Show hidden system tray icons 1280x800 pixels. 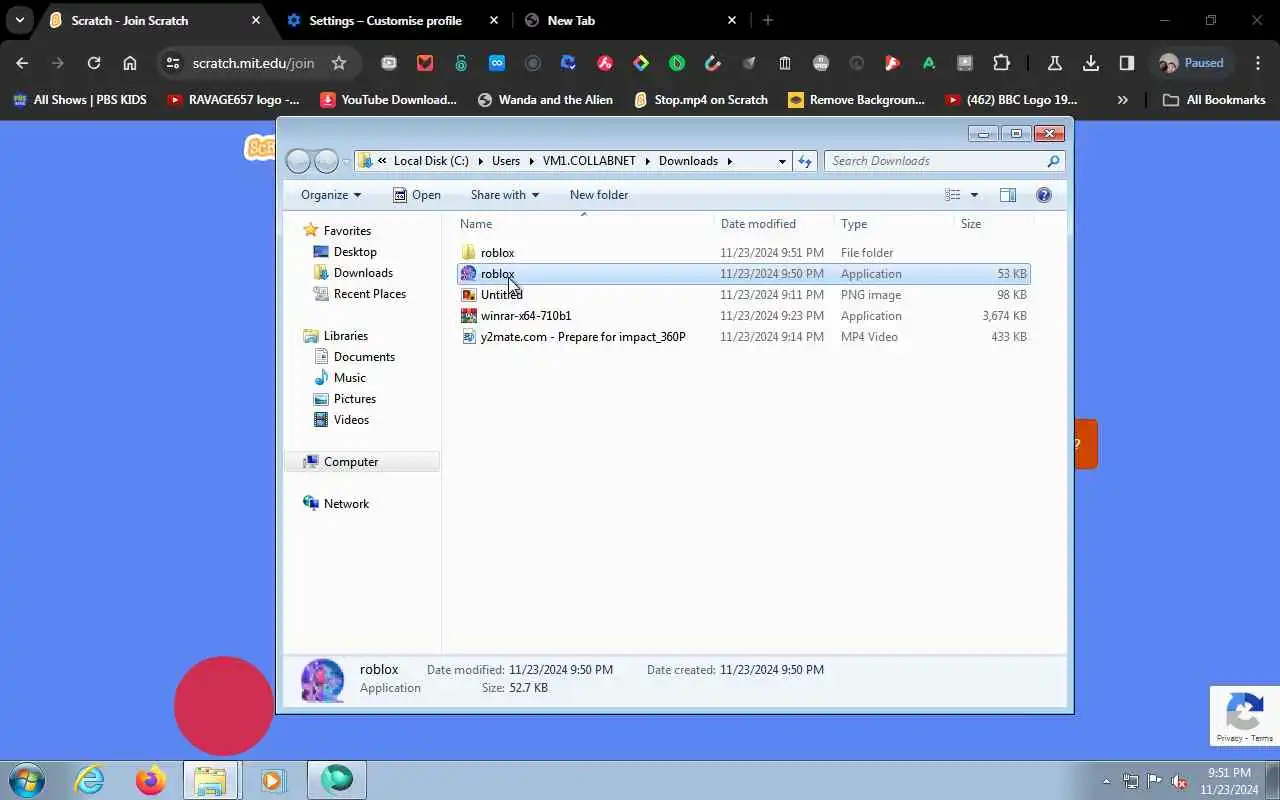(1106, 781)
